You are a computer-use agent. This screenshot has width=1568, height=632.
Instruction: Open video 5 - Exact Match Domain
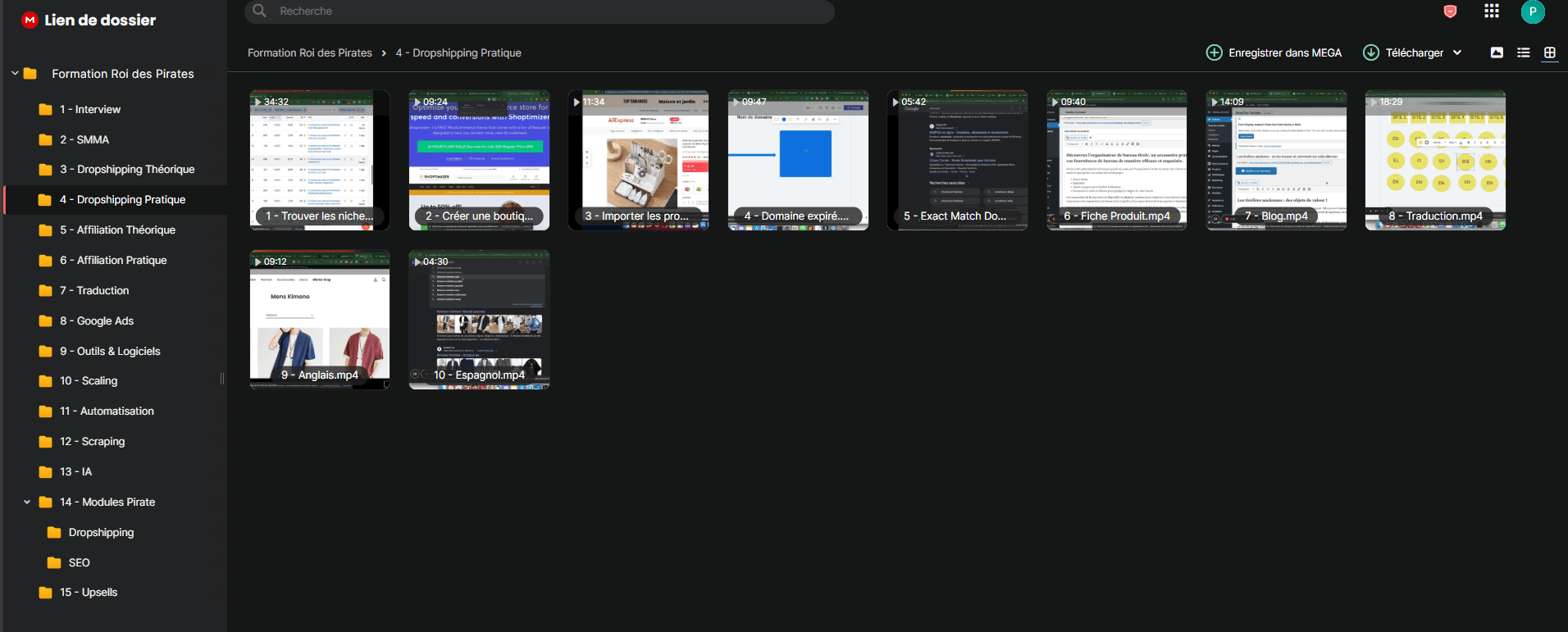tap(957, 160)
